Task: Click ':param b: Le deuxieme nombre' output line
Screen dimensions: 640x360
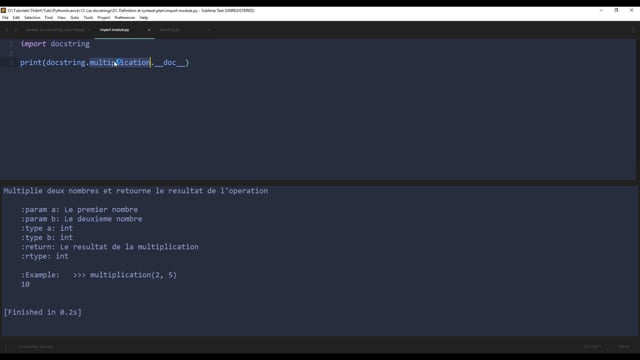Action: (x=82, y=219)
